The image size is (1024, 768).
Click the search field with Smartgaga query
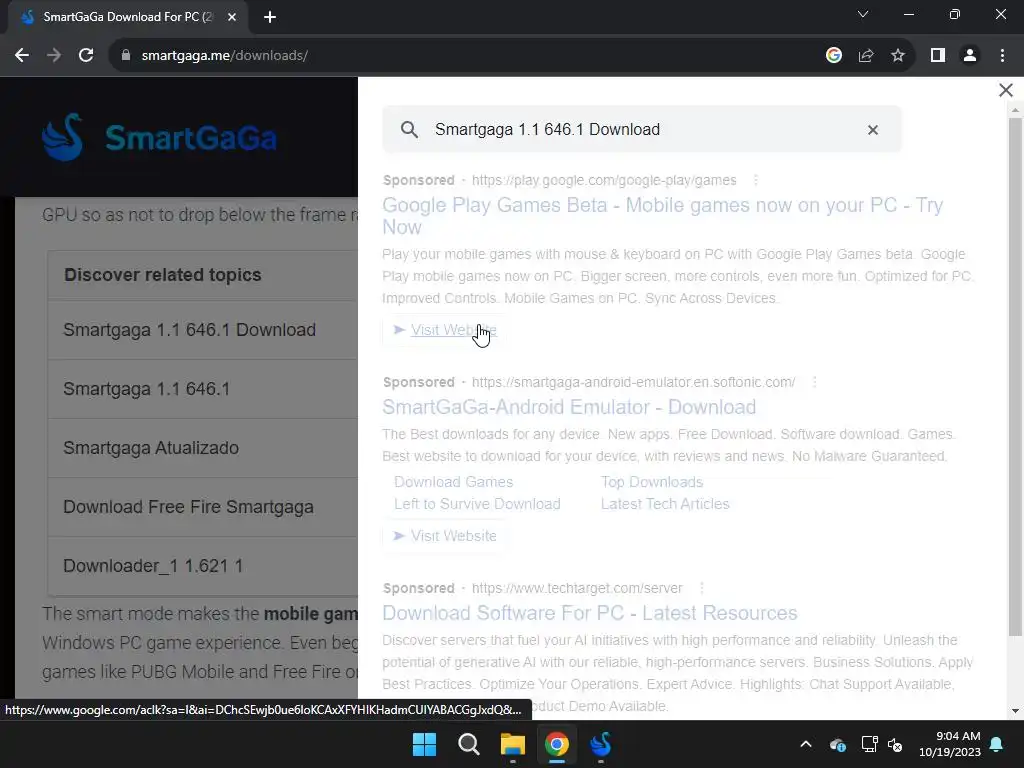(x=642, y=129)
